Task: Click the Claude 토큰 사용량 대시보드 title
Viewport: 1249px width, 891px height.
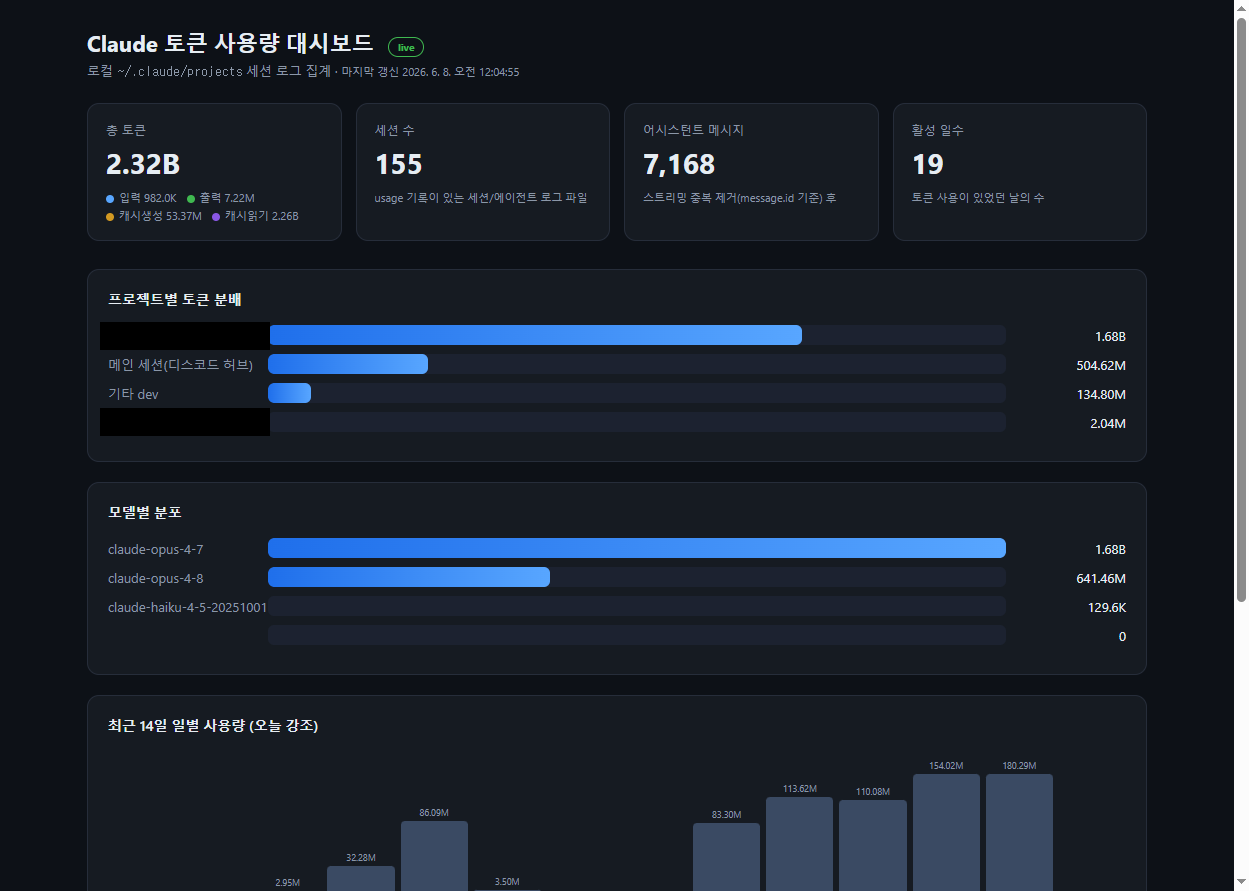Action: point(230,44)
